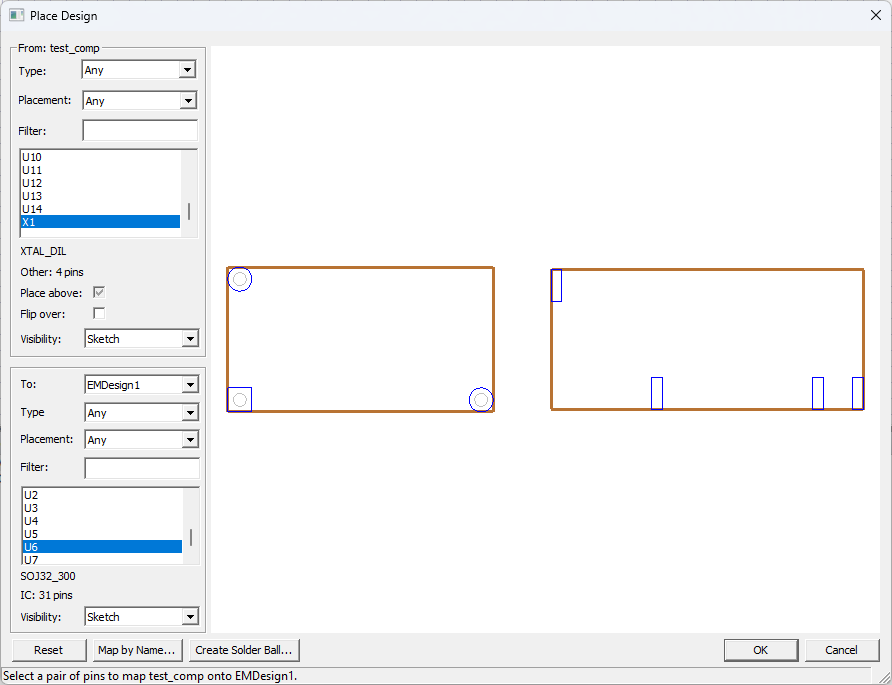Viewport: 892px width, 685px height.
Task: Open the From section Type dropdown
Action: (188, 69)
